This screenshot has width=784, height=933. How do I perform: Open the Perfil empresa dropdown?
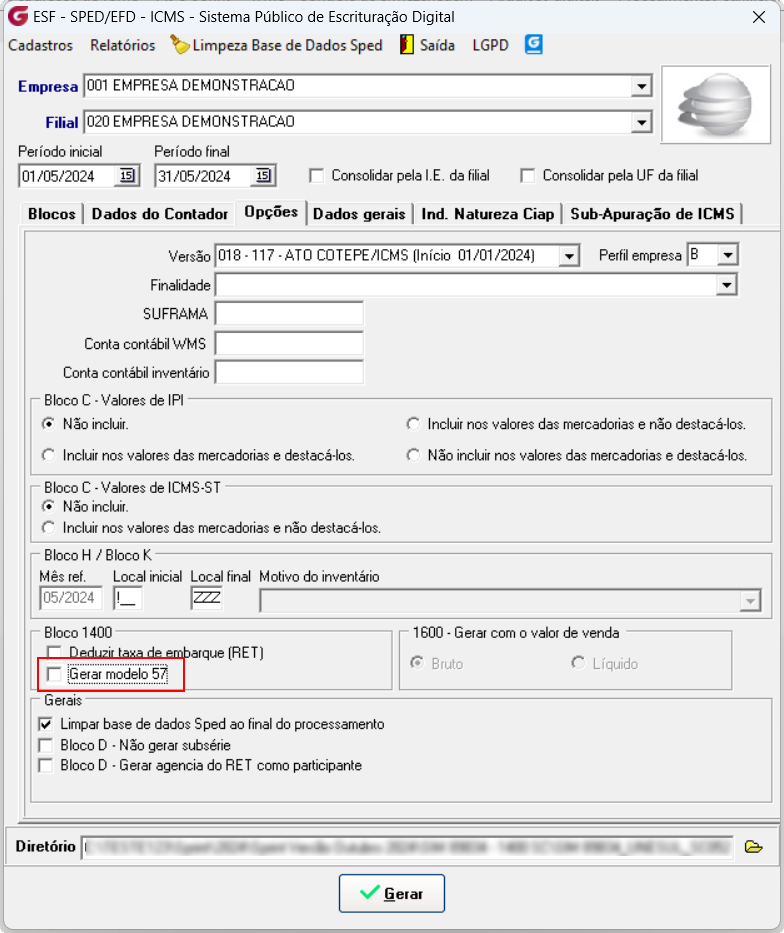728,255
